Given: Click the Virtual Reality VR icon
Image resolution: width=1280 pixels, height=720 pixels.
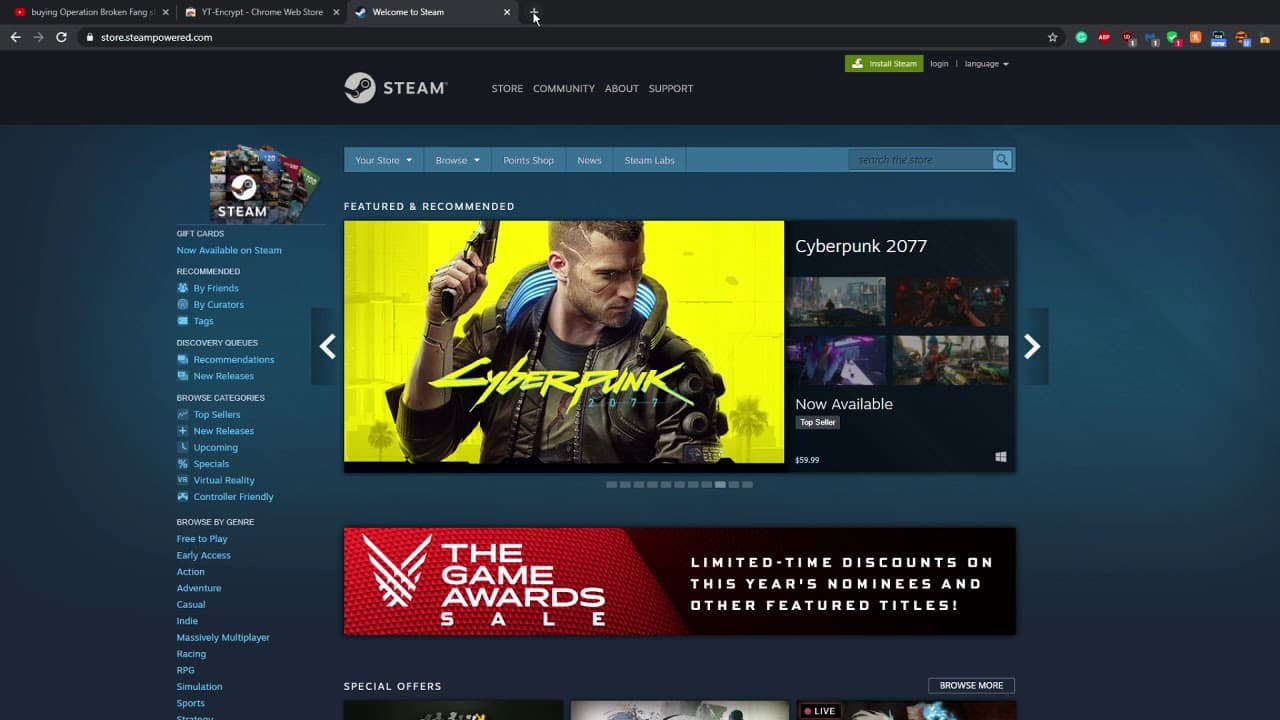Looking at the screenshot, I should 182,480.
